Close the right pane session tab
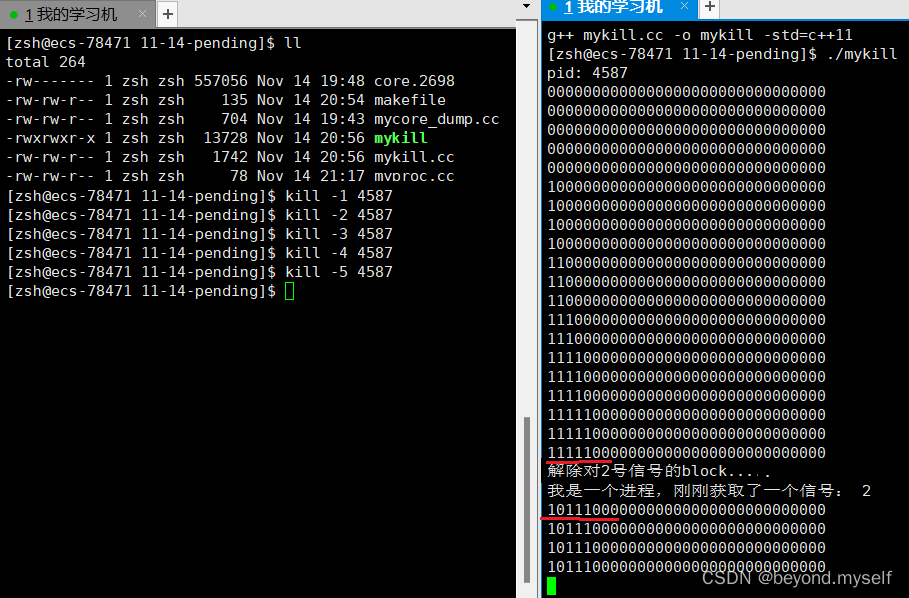909x598 pixels. [684, 6]
